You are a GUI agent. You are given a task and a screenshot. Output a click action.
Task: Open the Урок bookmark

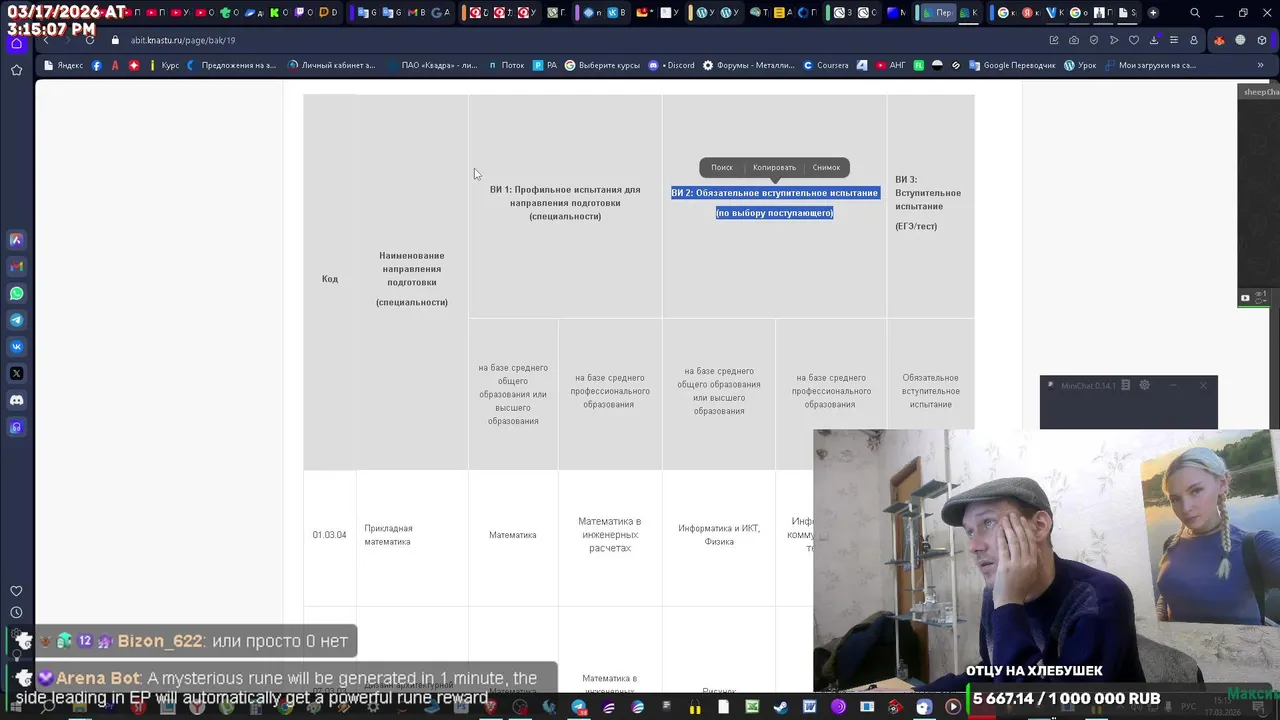1080,65
